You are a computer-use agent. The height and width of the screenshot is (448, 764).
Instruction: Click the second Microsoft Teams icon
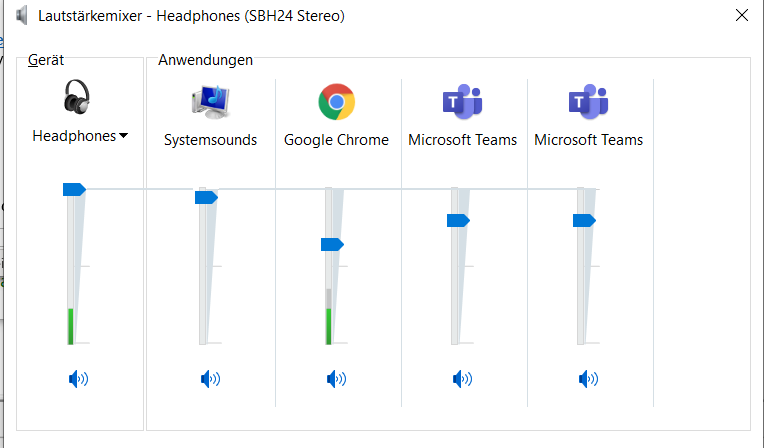(588, 101)
